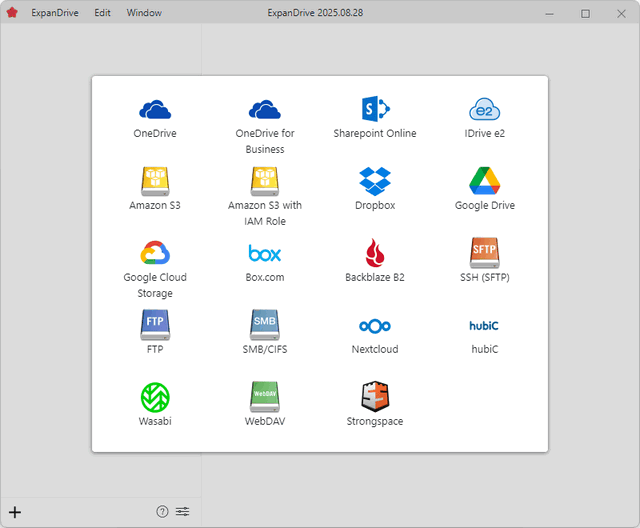The width and height of the screenshot is (640, 528).
Task: Pick the Sharepoint Online icon
Action: [375, 109]
